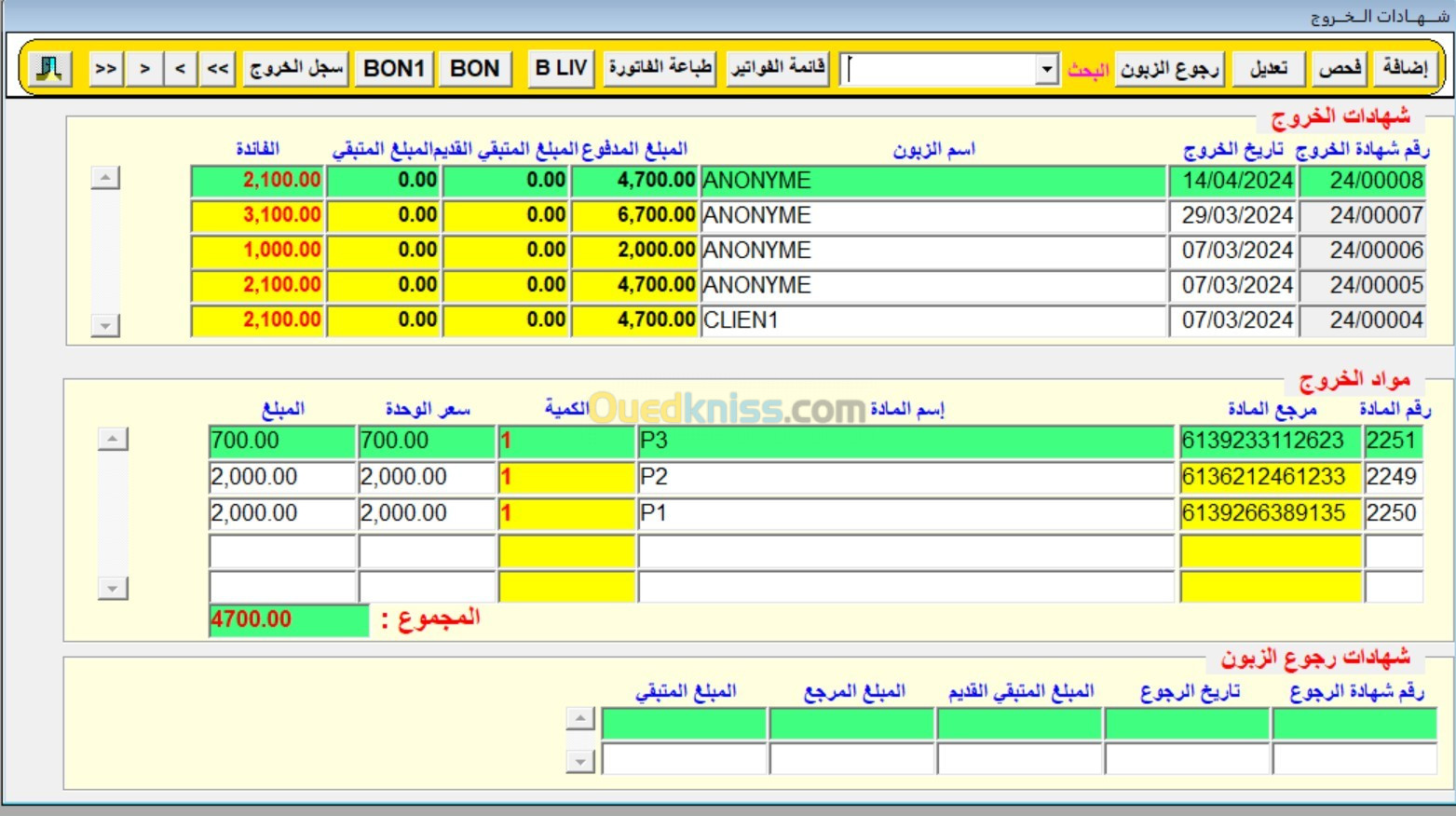The width and height of the screenshot is (1456, 816).
Task: Click total field showing 4700.00
Action: 289,619
